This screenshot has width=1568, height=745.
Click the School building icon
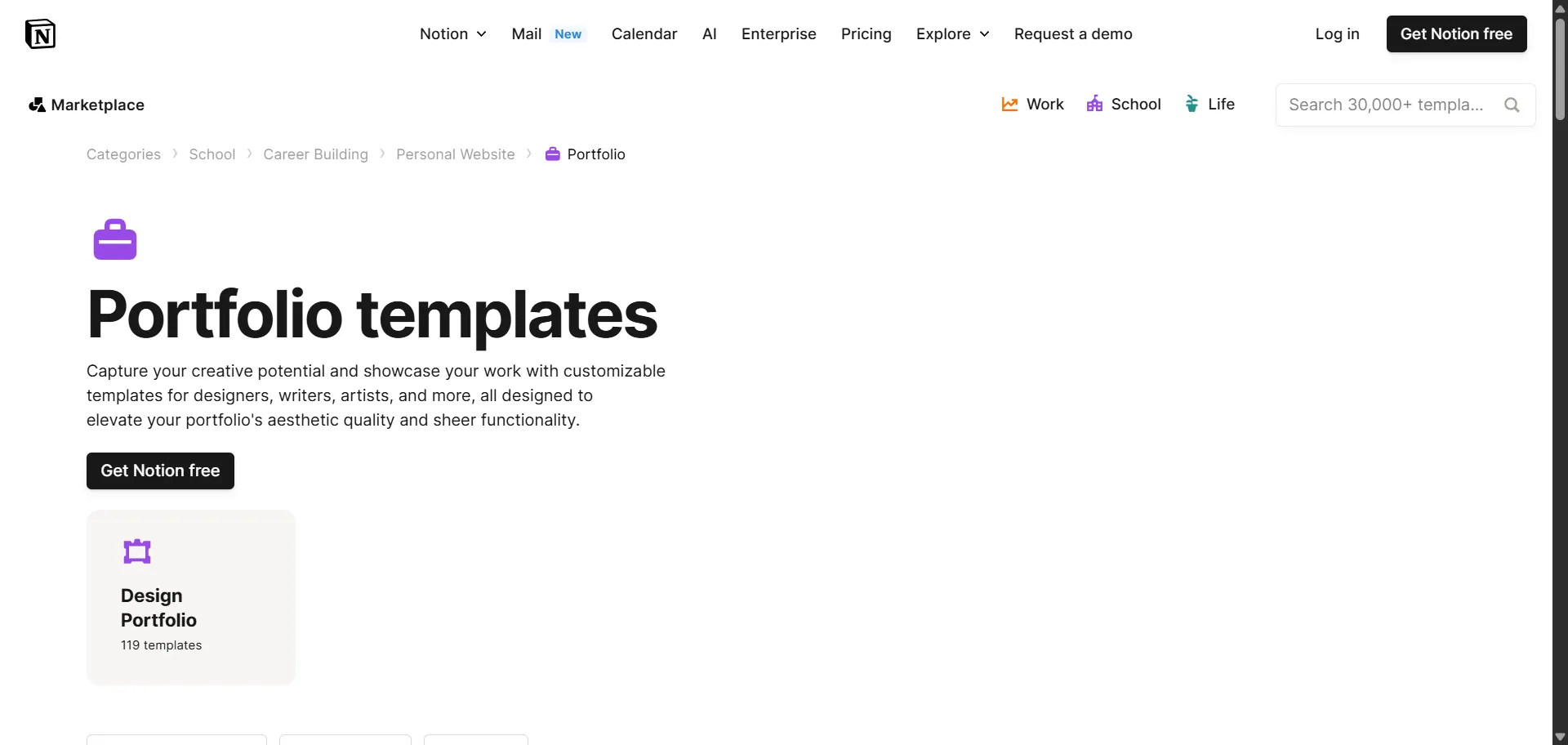(1094, 104)
